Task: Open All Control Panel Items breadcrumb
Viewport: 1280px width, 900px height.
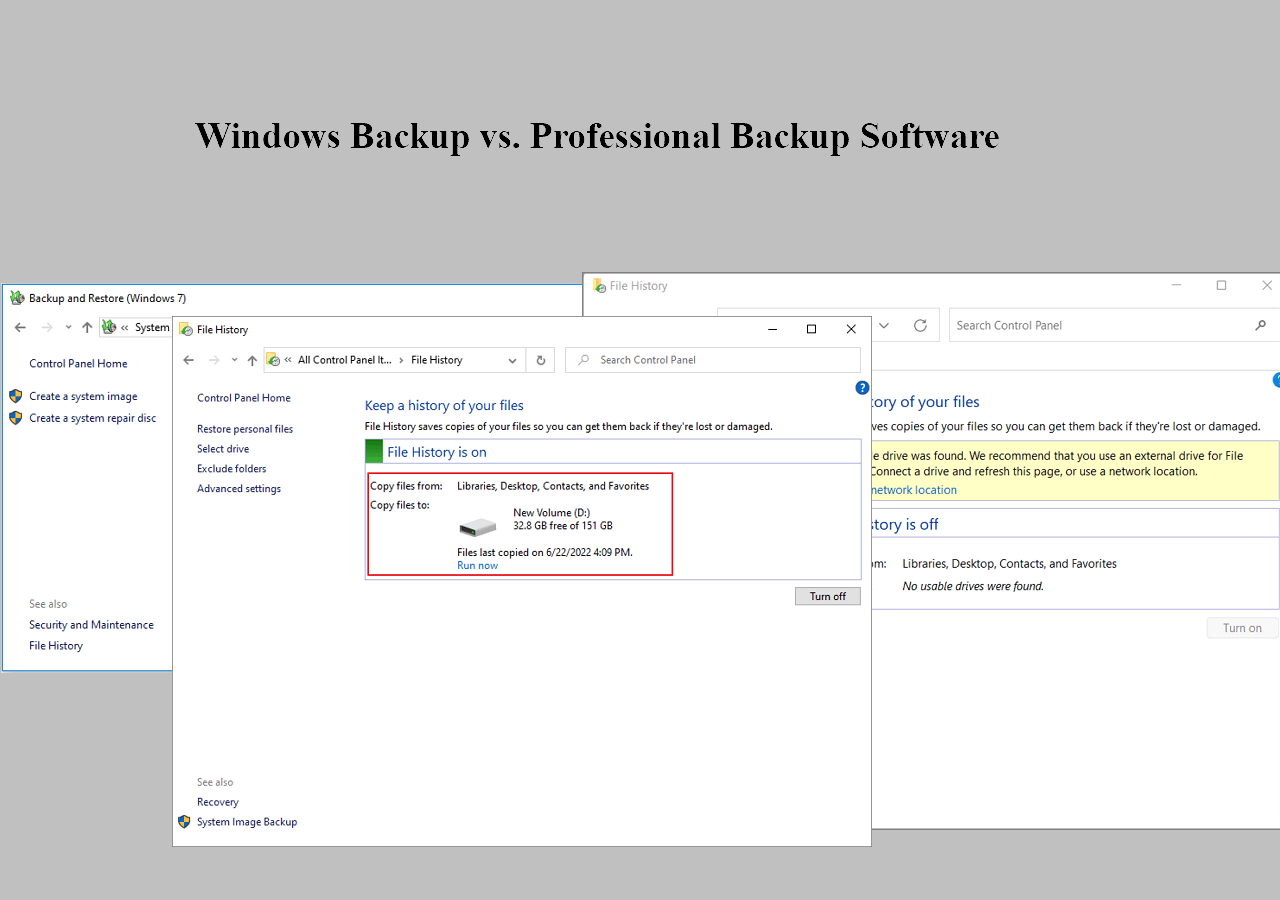Action: [x=345, y=360]
